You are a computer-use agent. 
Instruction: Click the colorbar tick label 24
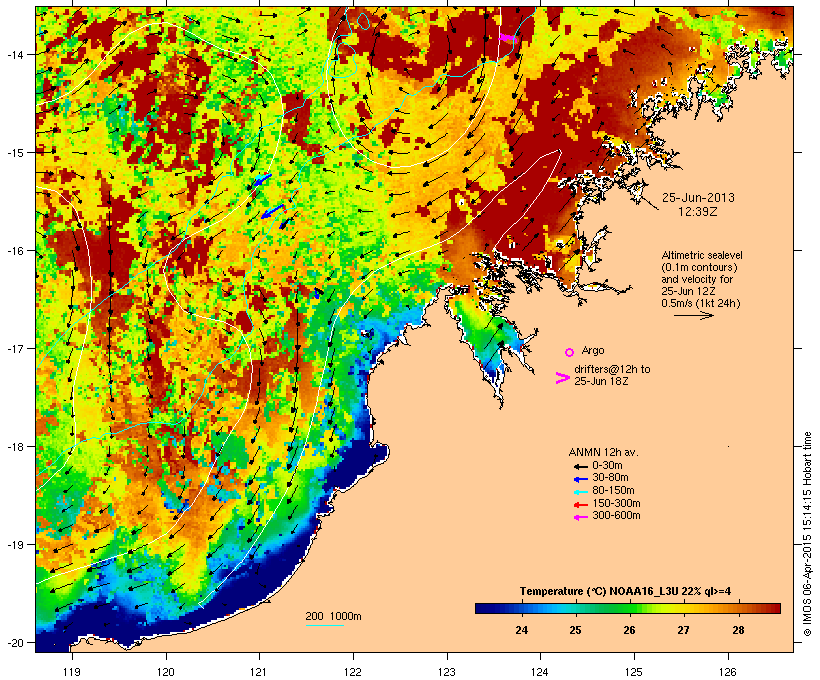(x=521, y=630)
